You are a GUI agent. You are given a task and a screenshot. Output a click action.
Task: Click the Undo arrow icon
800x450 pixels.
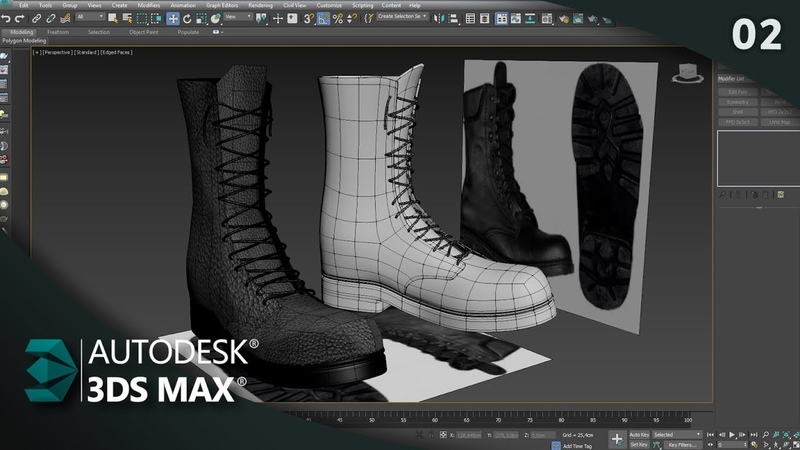6,19
